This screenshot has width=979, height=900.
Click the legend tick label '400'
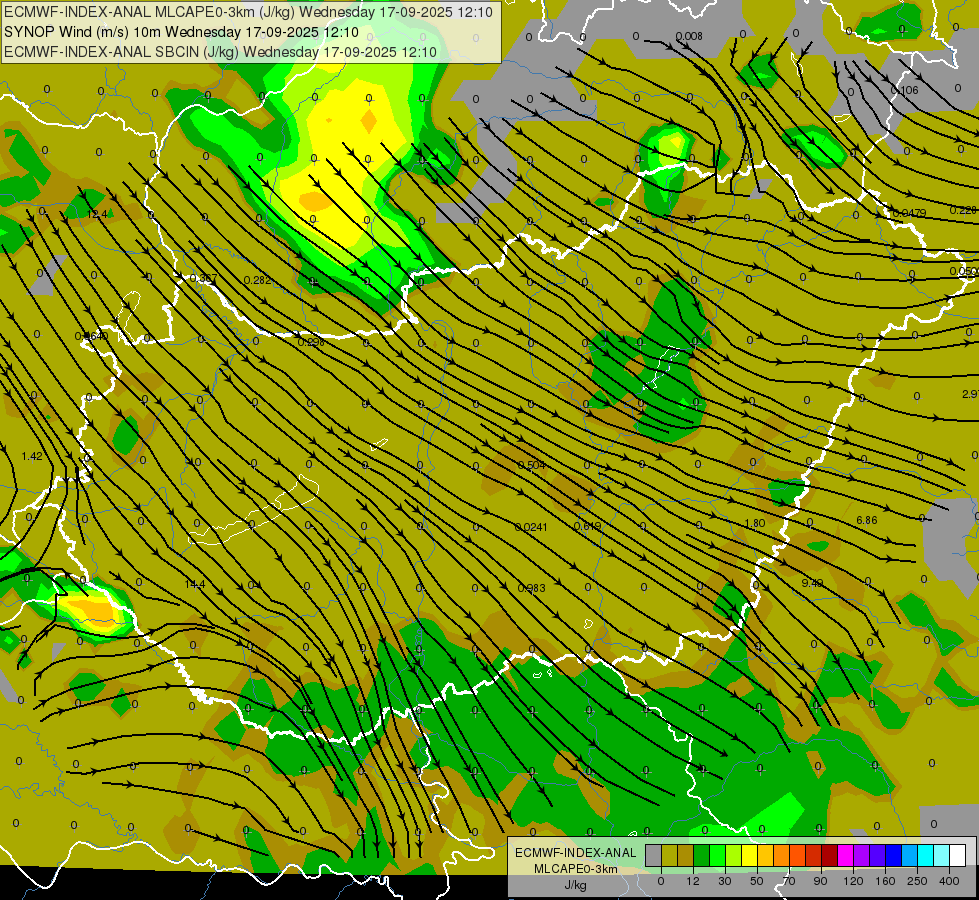(949, 881)
